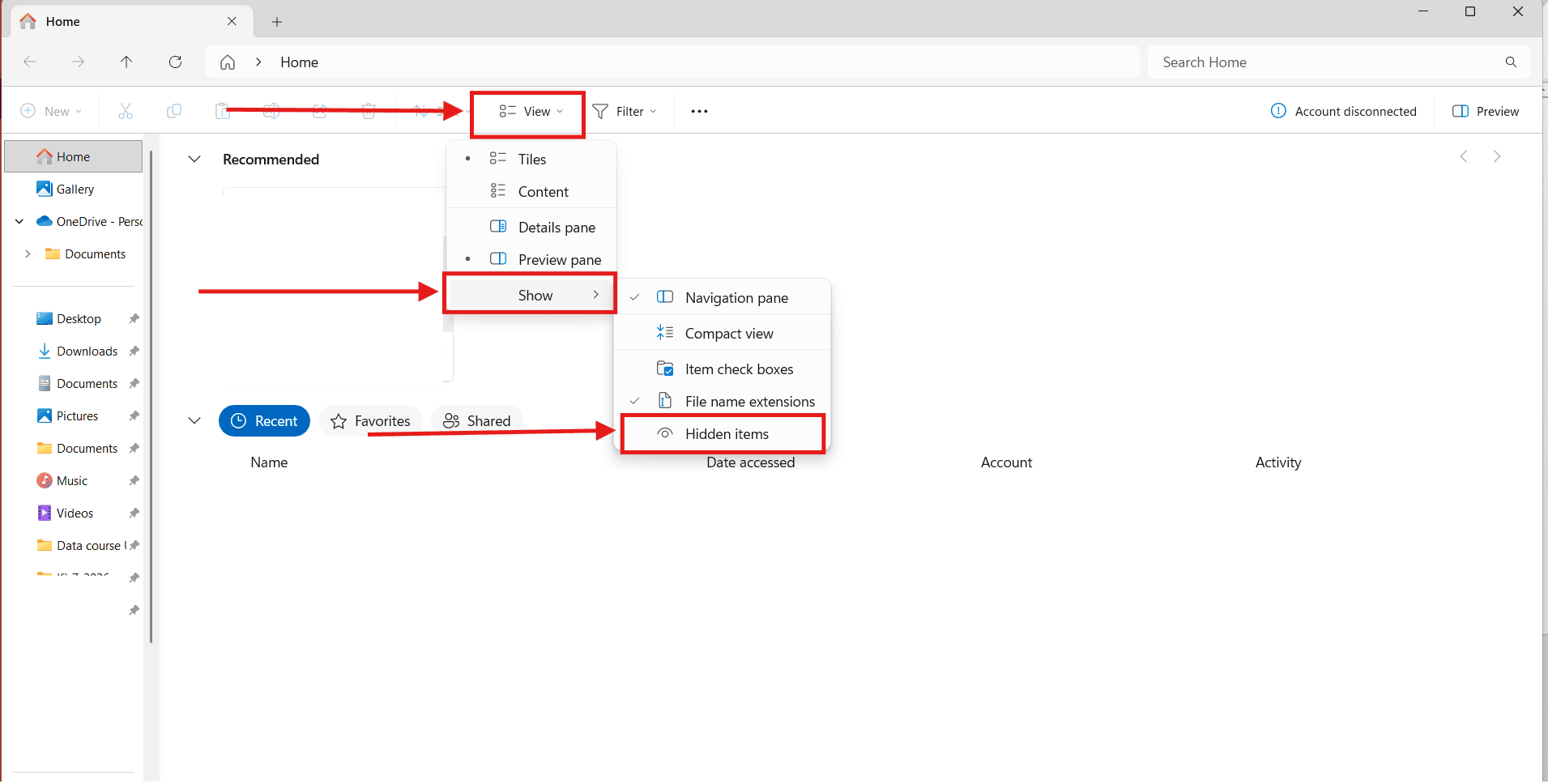
Task: Open Downloads folder in the navigation pane
Action: point(87,352)
